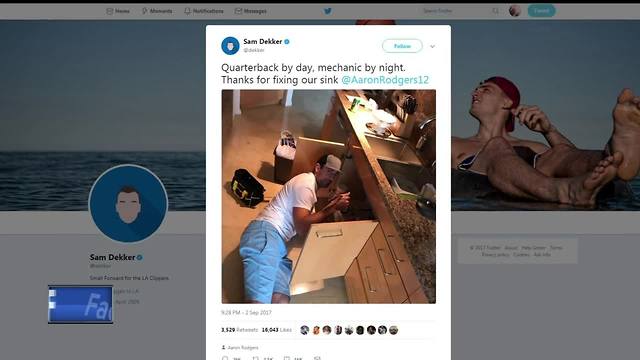The image size is (640, 360).
Task: Click the 9:28 PM tweet timestamp
Action: tap(246, 313)
